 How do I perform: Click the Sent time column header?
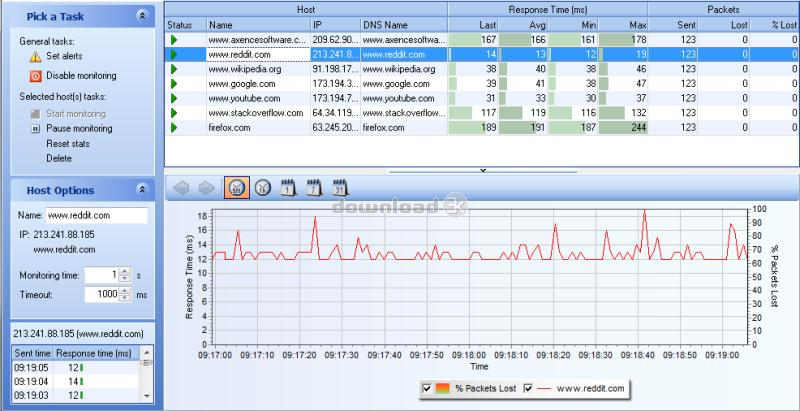click(x=33, y=353)
